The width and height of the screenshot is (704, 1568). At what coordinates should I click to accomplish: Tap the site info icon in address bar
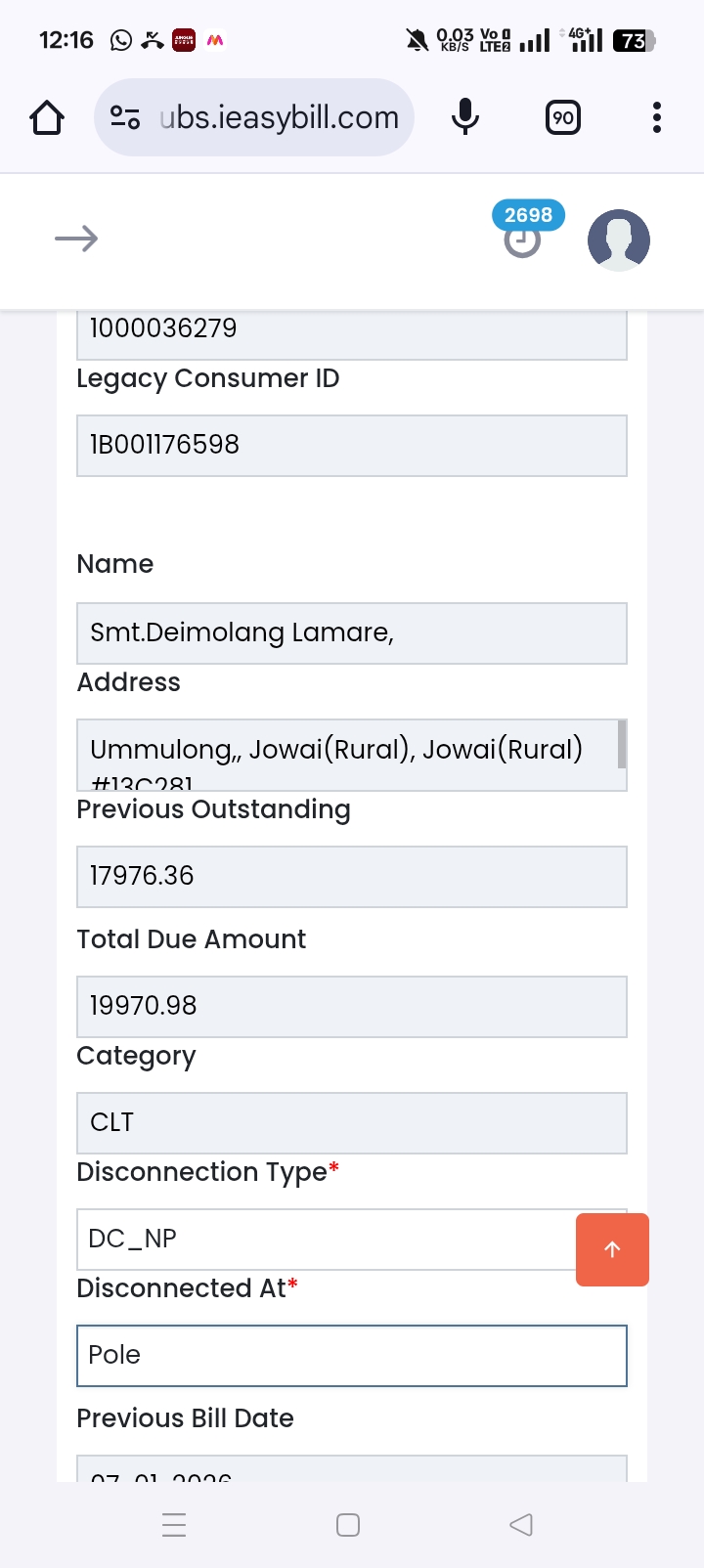pyautogui.click(x=125, y=118)
